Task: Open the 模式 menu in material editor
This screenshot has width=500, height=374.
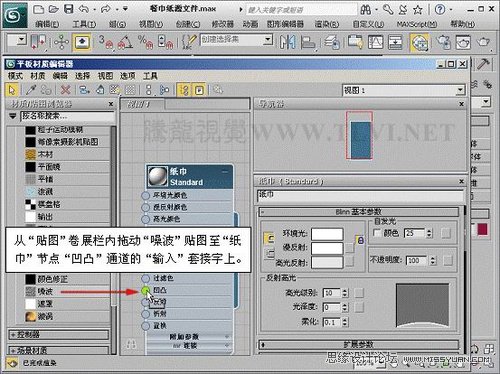Action: coord(15,76)
